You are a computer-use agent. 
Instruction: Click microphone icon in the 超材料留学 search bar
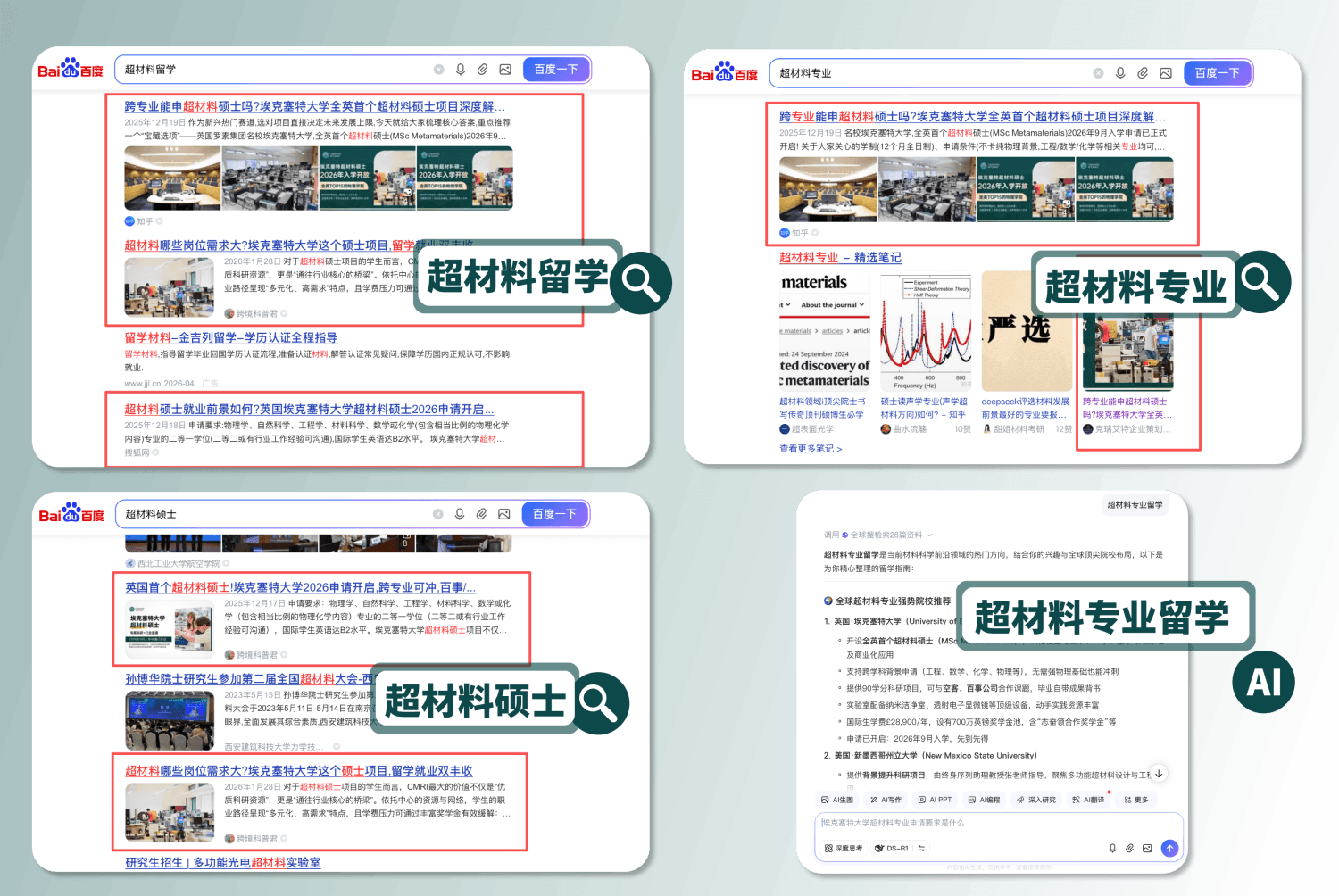click(x=461, y=70)
